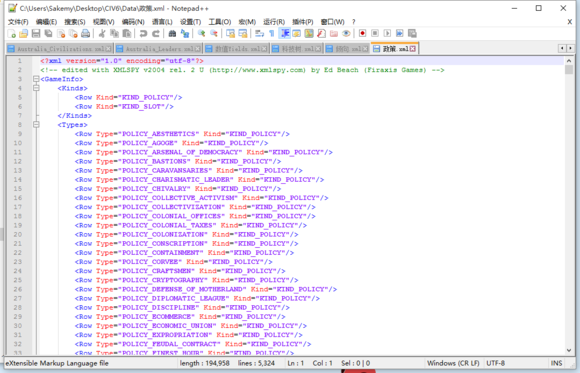Click the Zoom Out magnifier icon
Image resolution: width=580 pixels, height=373 pixels.
214,34
